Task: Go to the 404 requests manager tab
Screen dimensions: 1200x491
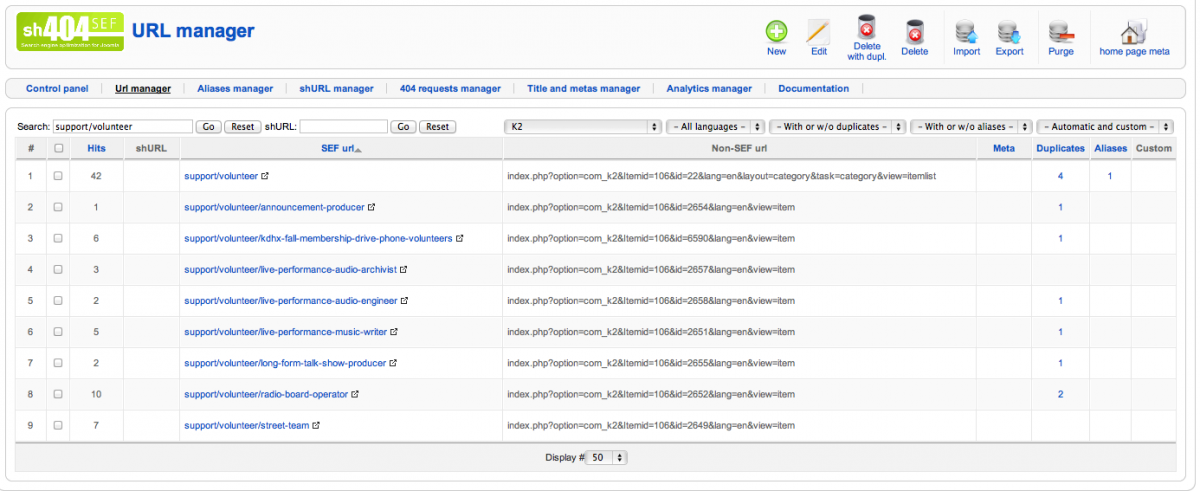Action: [x=450, y=88]
